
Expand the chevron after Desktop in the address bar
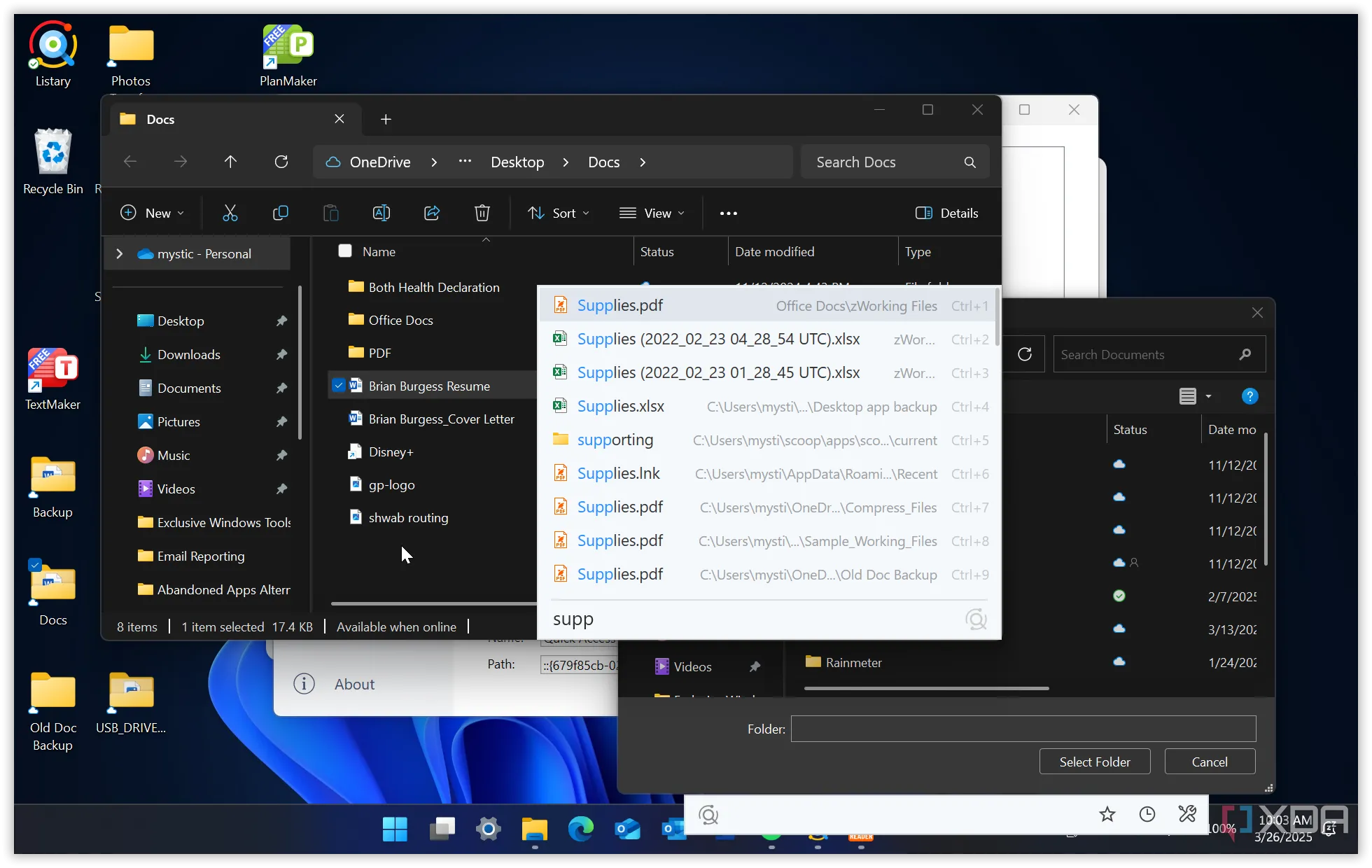pos(566,162)
